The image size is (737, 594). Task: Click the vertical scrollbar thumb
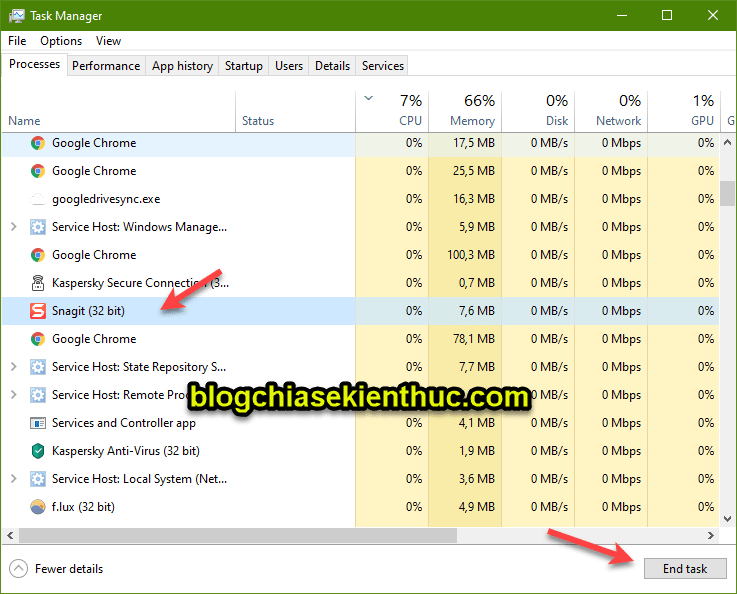click(727, 193)
